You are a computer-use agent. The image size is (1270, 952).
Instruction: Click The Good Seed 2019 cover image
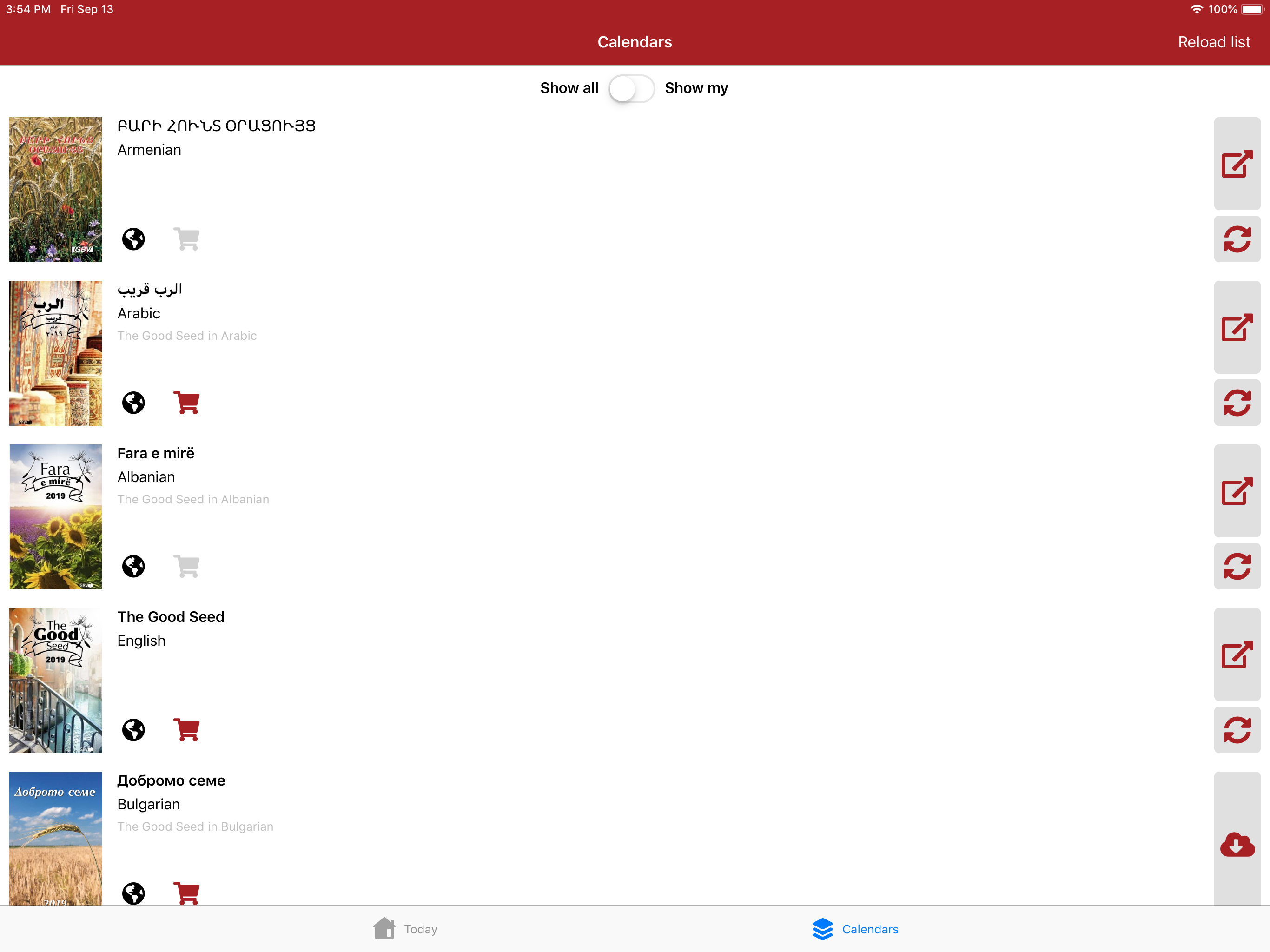tap(56, 681)
